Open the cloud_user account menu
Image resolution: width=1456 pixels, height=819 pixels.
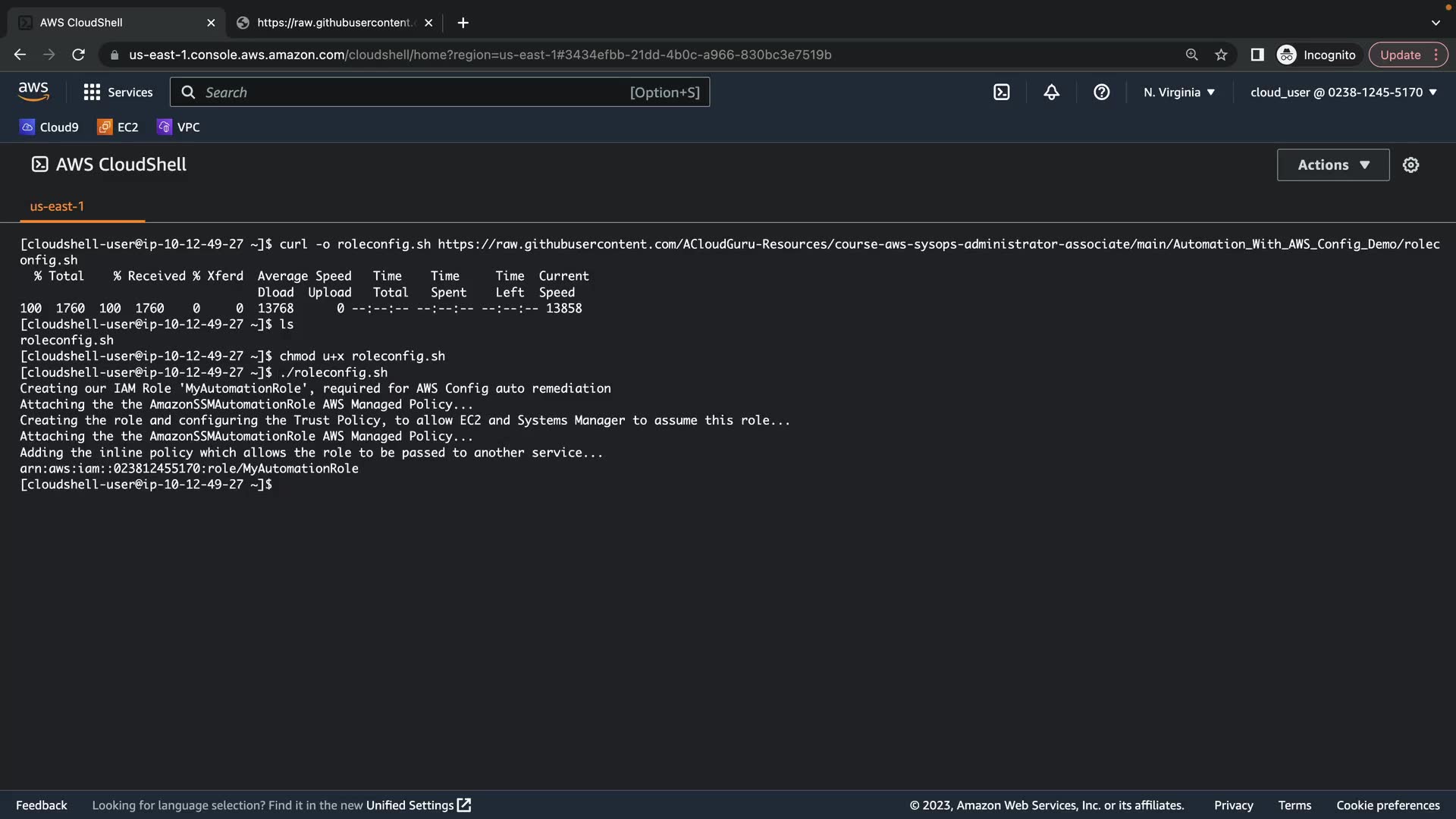coord(1343,93)
